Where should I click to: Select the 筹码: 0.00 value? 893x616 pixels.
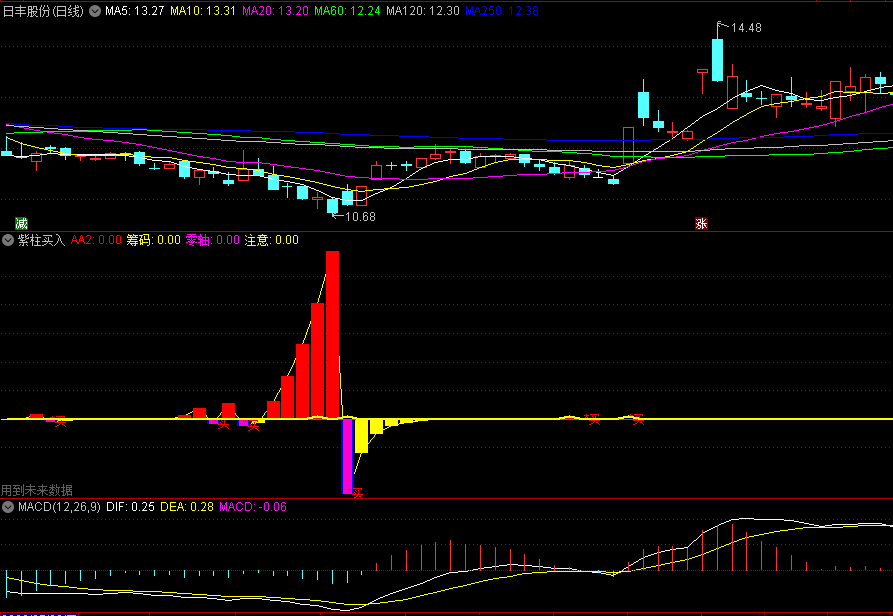pos(153,240)
